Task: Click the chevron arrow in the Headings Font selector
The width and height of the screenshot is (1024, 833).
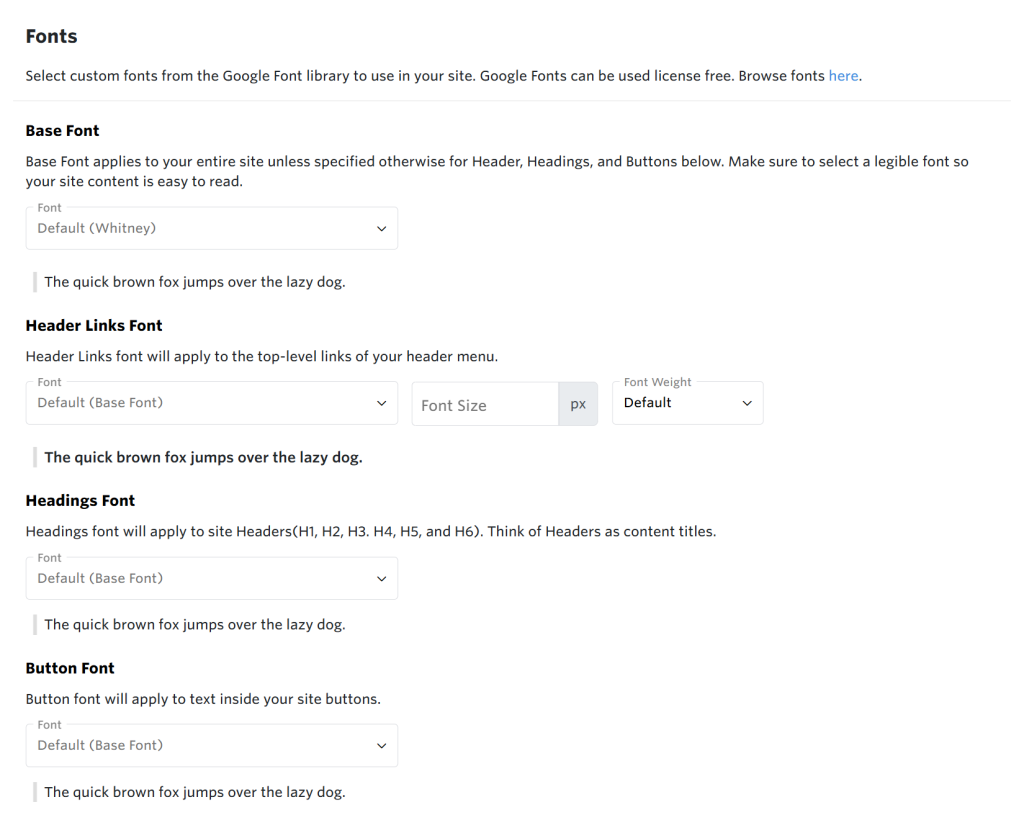Action: pos(381,579)
